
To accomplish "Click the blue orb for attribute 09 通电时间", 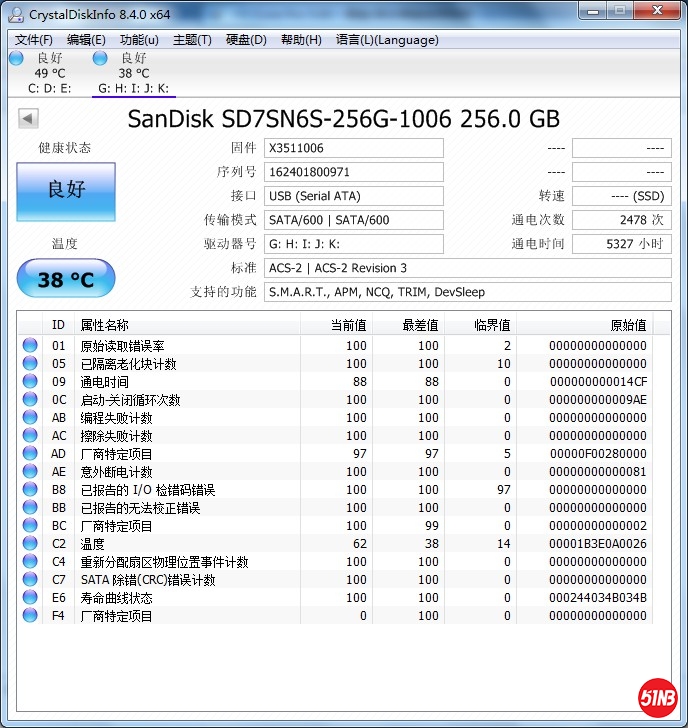I will [30, 382].
